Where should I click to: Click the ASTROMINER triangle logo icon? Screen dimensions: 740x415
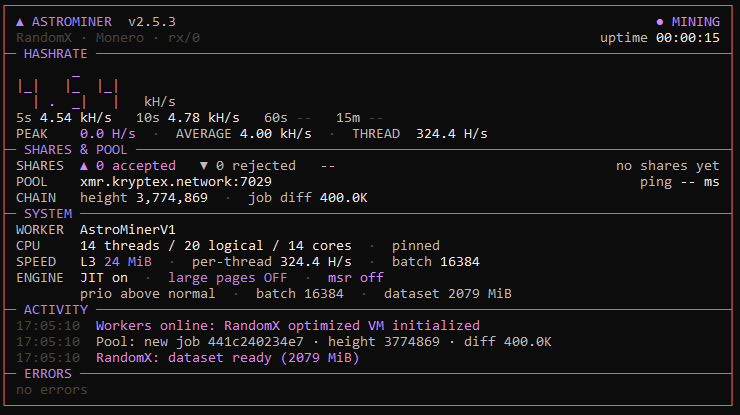tap(20, 22)
